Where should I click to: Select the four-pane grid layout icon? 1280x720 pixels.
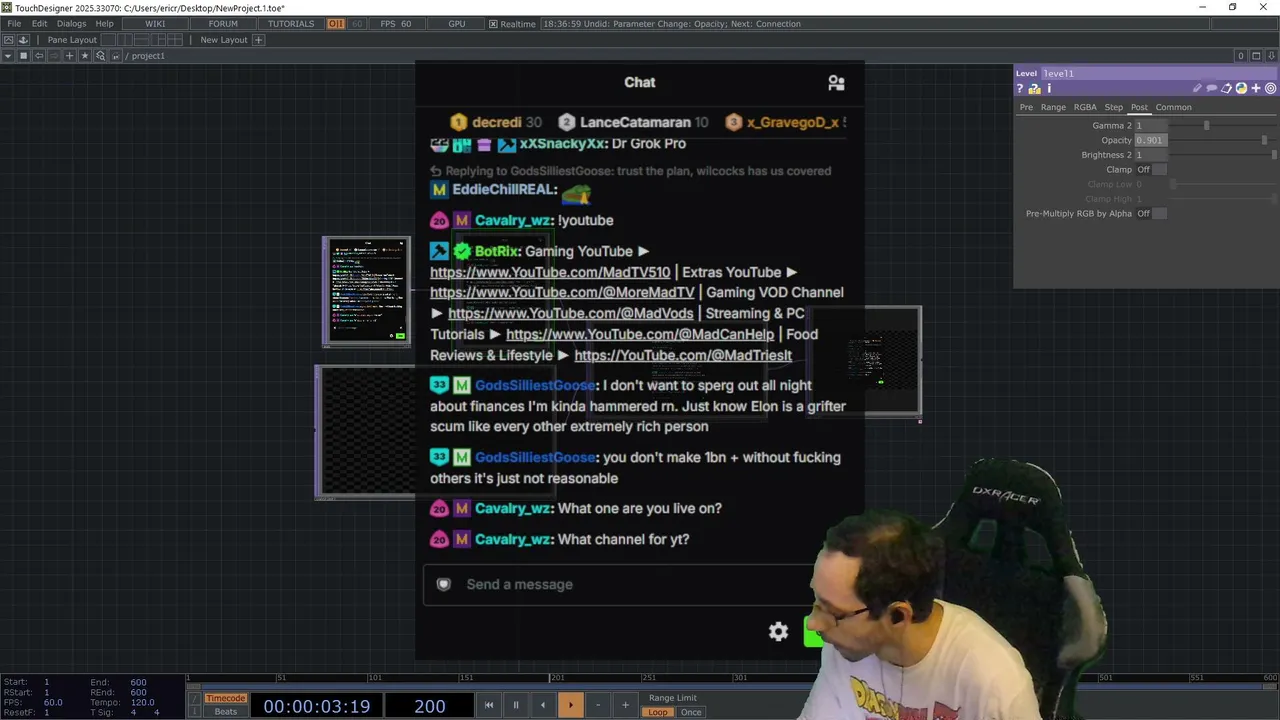tap(175, 40)
